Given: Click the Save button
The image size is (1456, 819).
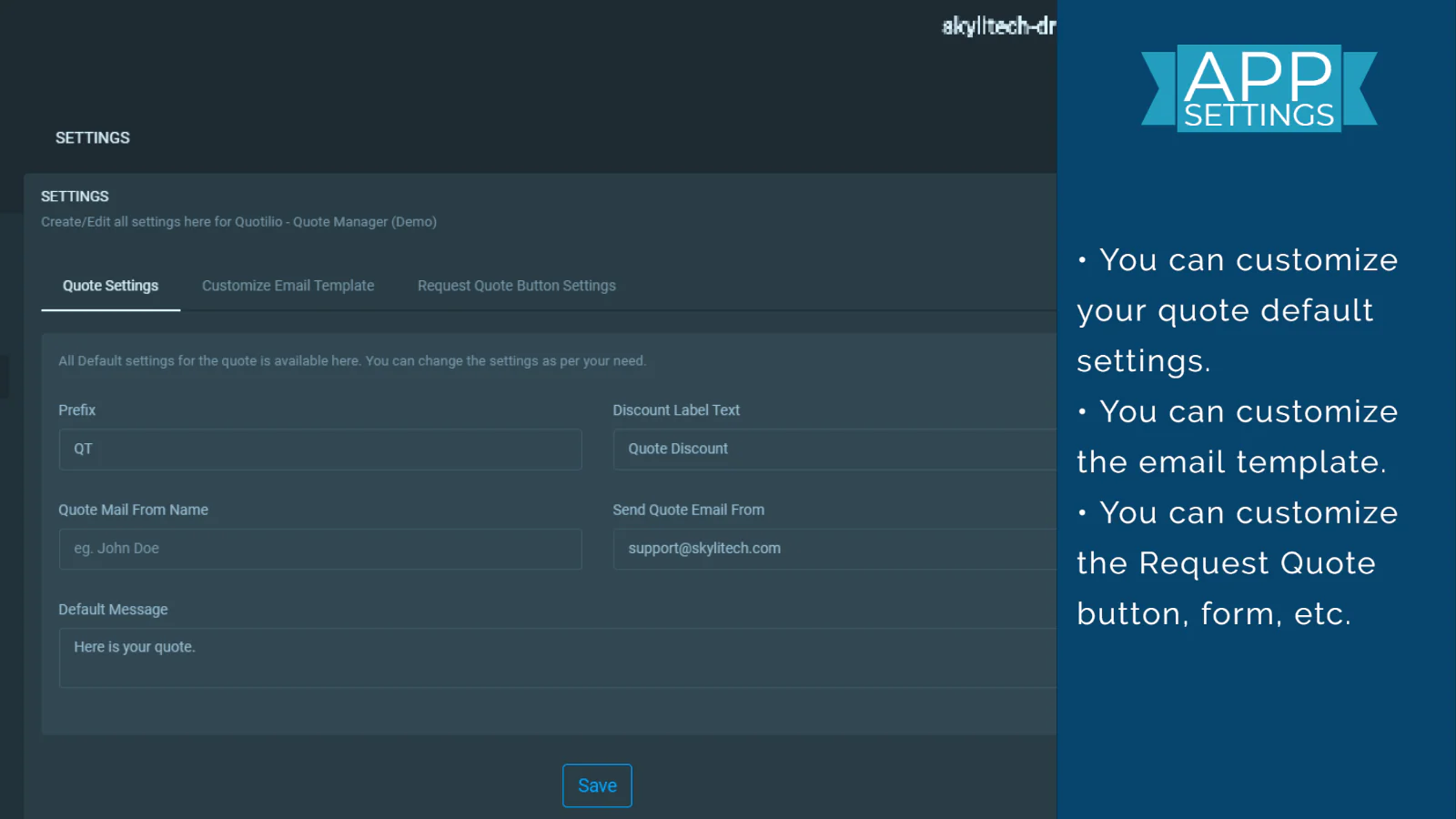Looking at the screenshot, I should point(597,785).
